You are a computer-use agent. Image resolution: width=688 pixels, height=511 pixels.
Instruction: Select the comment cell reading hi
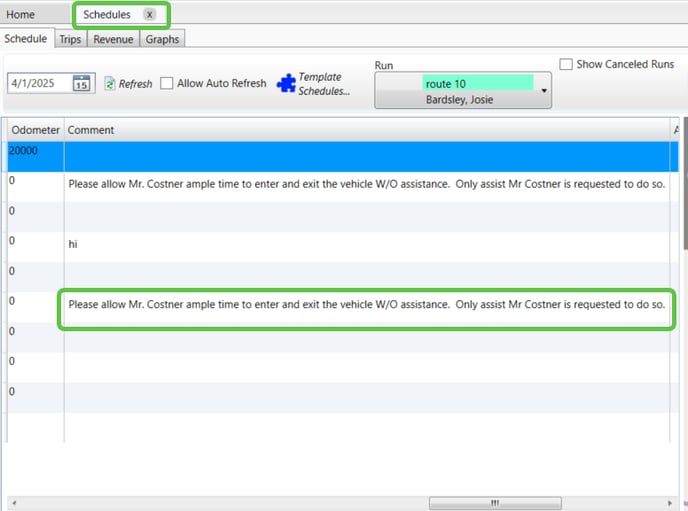point(367,247)
